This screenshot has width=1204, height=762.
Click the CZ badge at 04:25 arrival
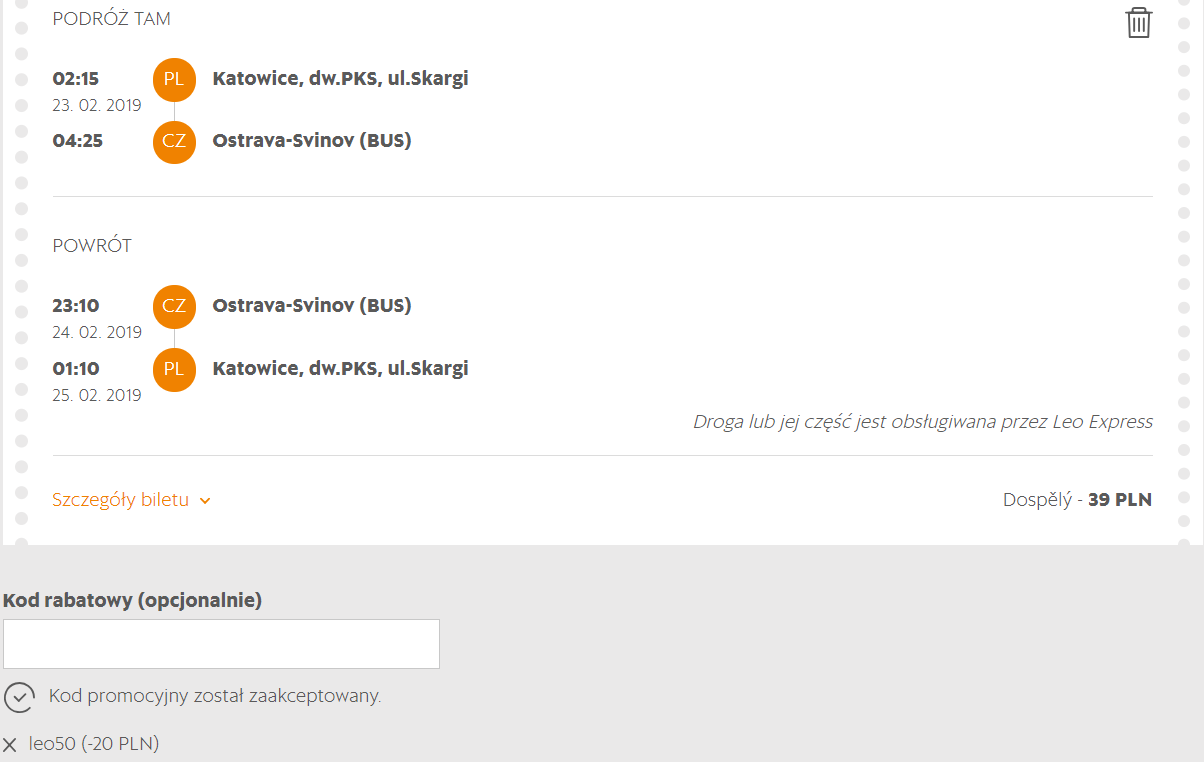click(174, 141)
